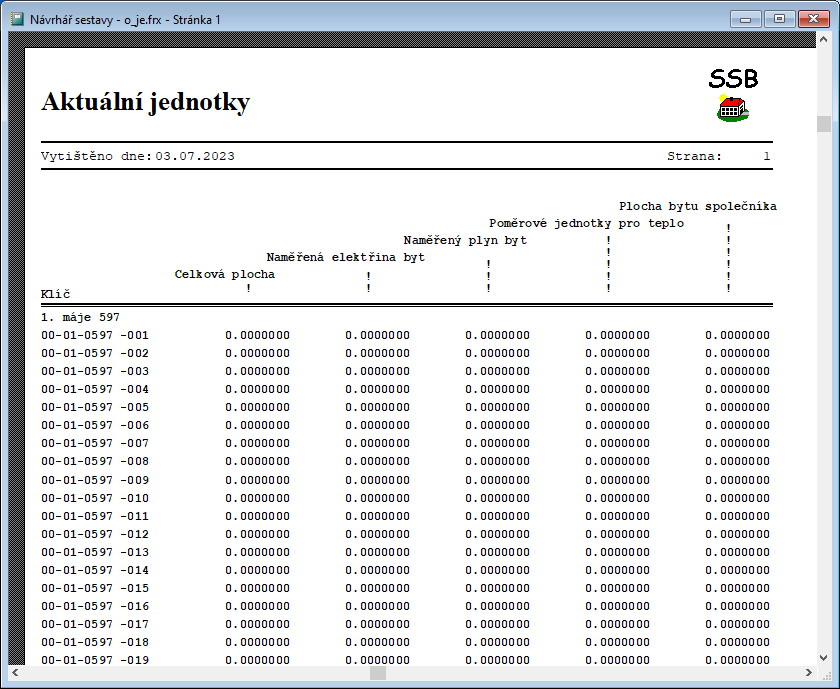
Task: Click the vertical scrollbar down arrow
Action: click(824, 657)
